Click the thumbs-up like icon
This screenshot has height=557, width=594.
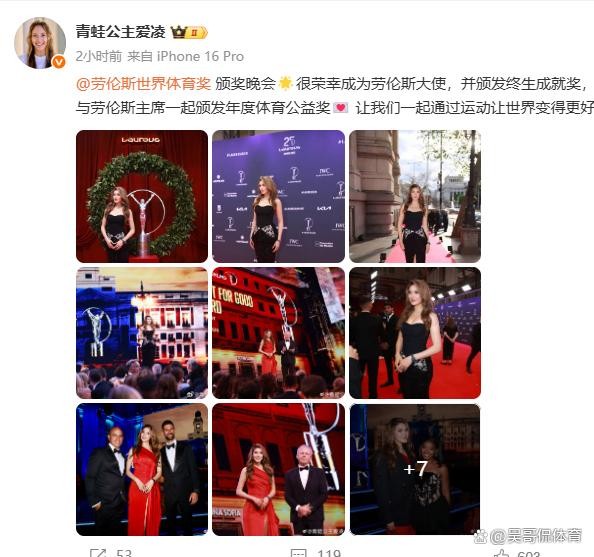tap(502, 554)
